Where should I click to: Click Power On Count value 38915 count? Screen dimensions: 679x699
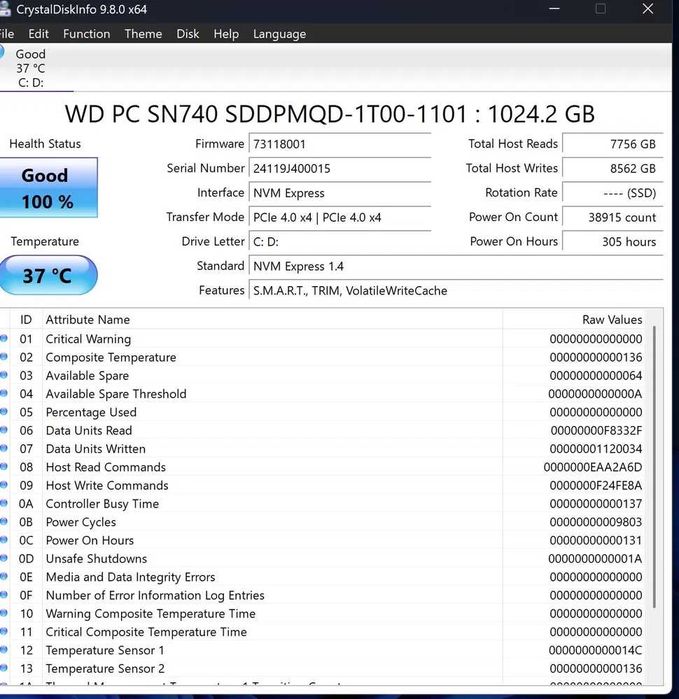pyautogui.click(x=613, y=218)
